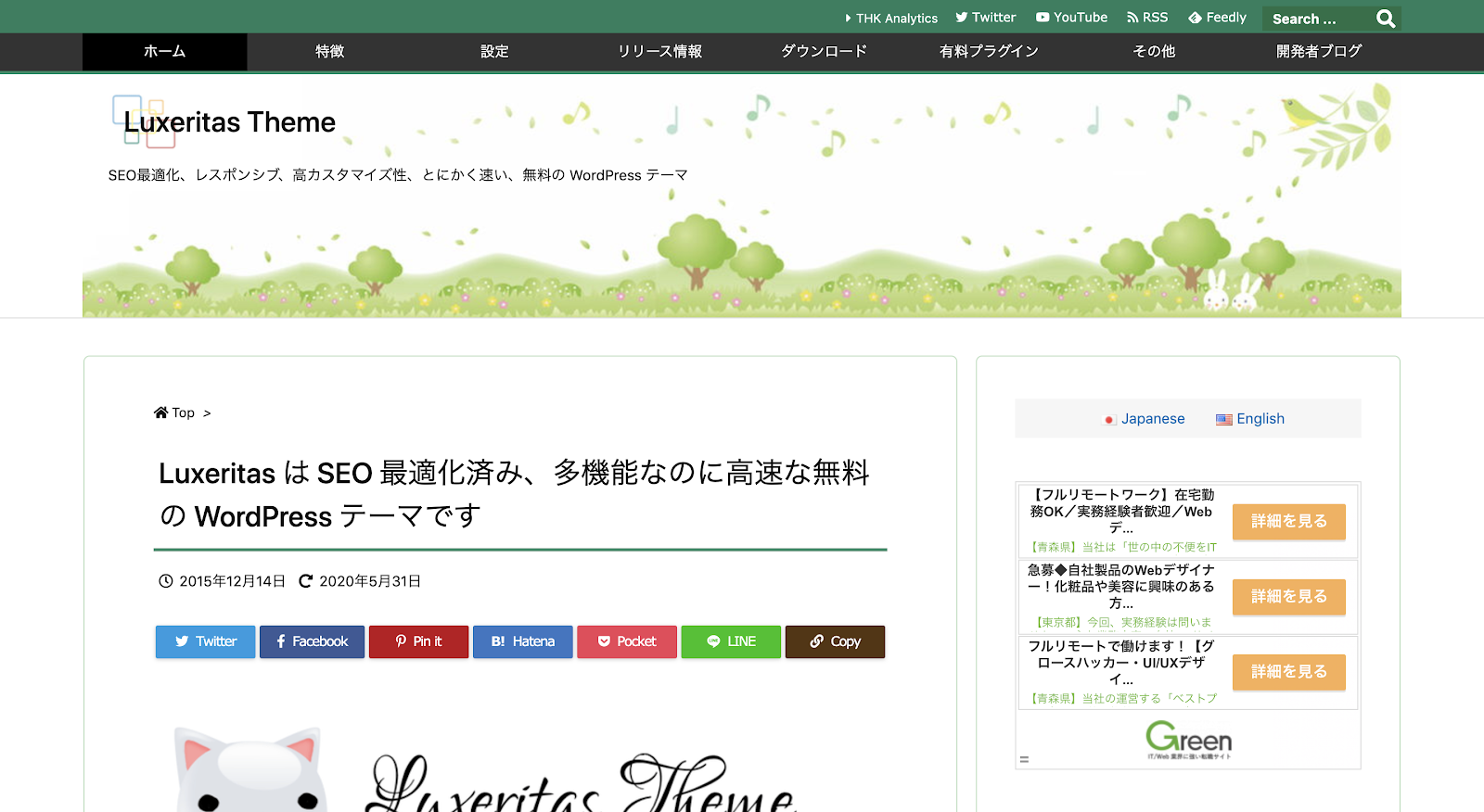Click the clock icon beside publish date
Image resolution: width=1484 pixels, height=812 pixels.
tap(166, 581)
